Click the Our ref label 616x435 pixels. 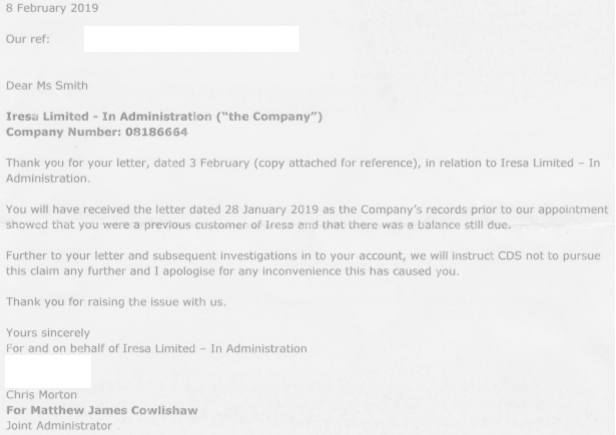(28, 39)
